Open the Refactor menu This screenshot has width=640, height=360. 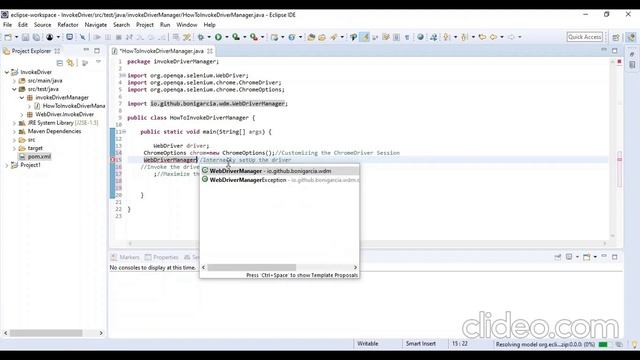[x=68, y=25]
